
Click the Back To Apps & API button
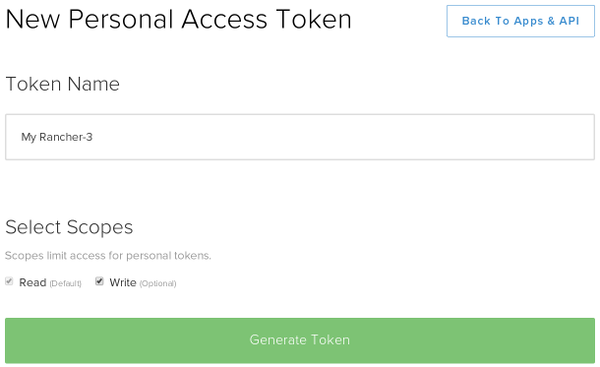(x=520, y=21)
